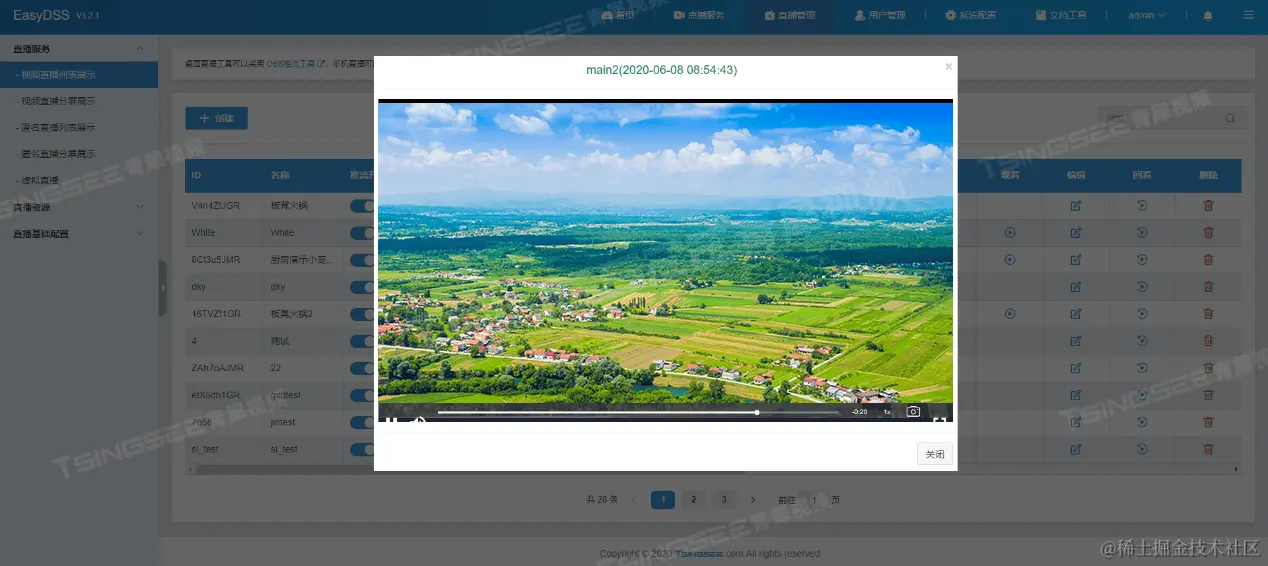The width and height of the screenshot is (1268, 566).
Task: Delete the V4n4ZtJGR stream row
Action: point(1208,205)
